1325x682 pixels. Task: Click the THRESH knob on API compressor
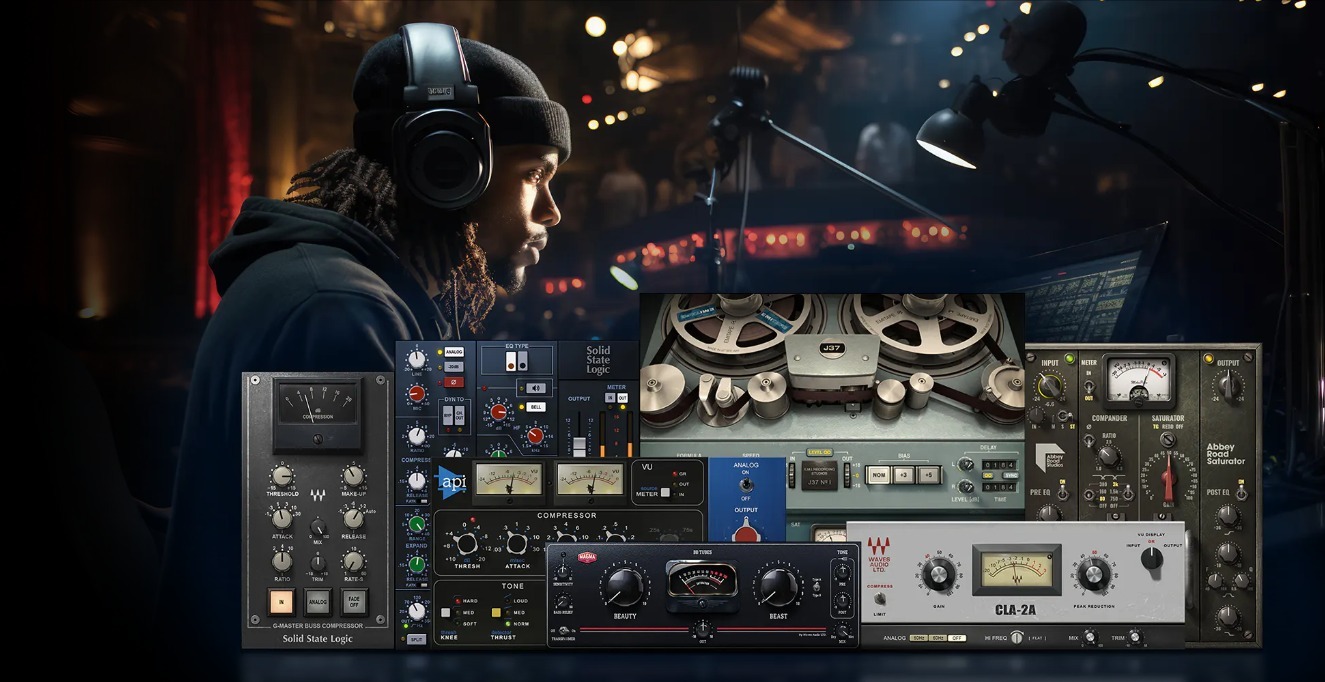[x=466, y=544]
